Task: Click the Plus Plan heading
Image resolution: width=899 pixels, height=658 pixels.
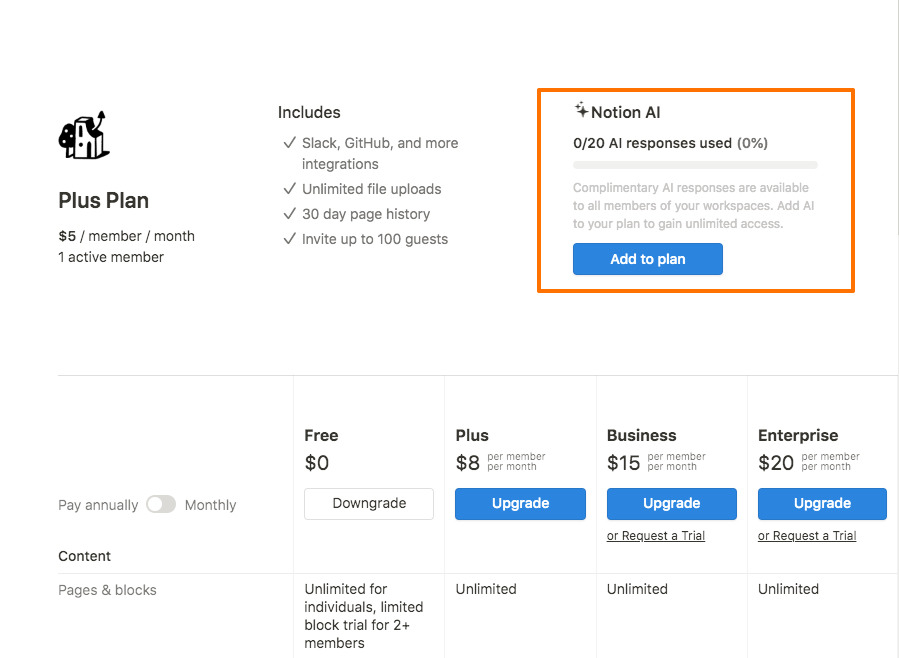Action: coord(104,200)
